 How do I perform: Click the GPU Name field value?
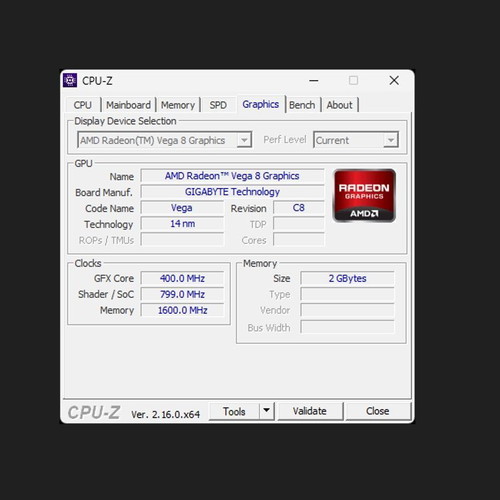(232, 176)
